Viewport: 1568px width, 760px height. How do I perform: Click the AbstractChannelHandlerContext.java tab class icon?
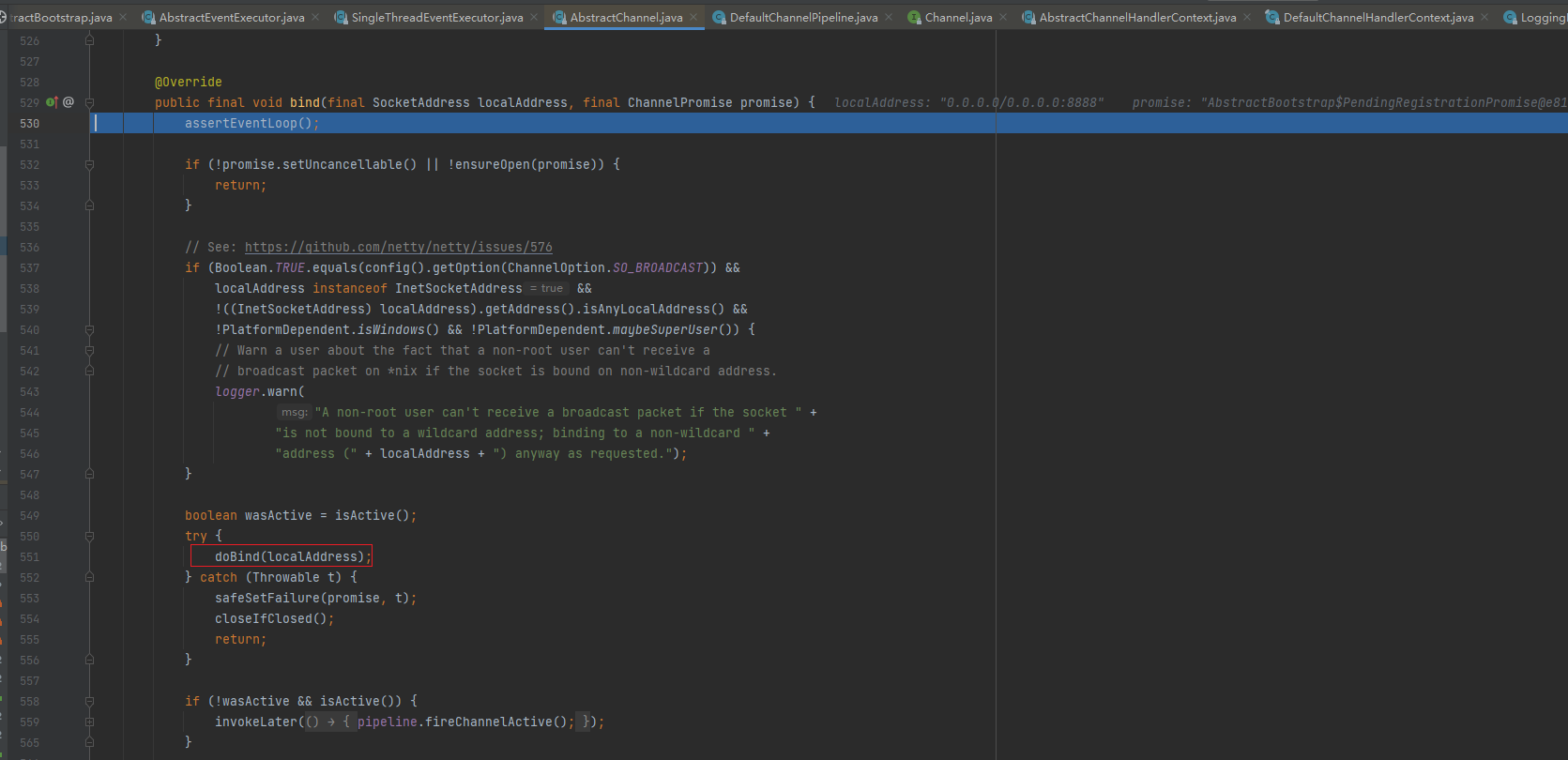1029,18
